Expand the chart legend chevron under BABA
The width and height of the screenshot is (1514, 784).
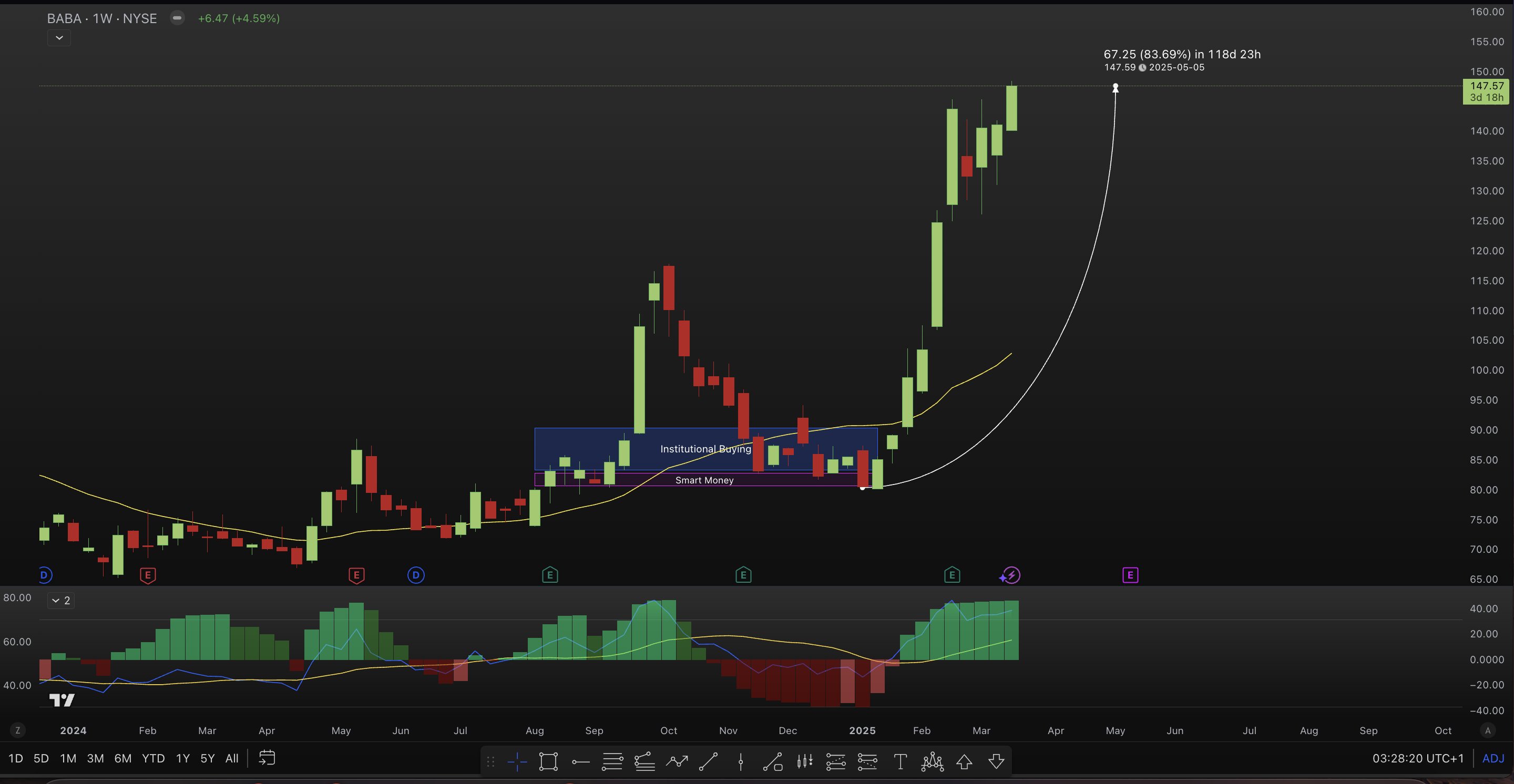[x=59, y=38]
